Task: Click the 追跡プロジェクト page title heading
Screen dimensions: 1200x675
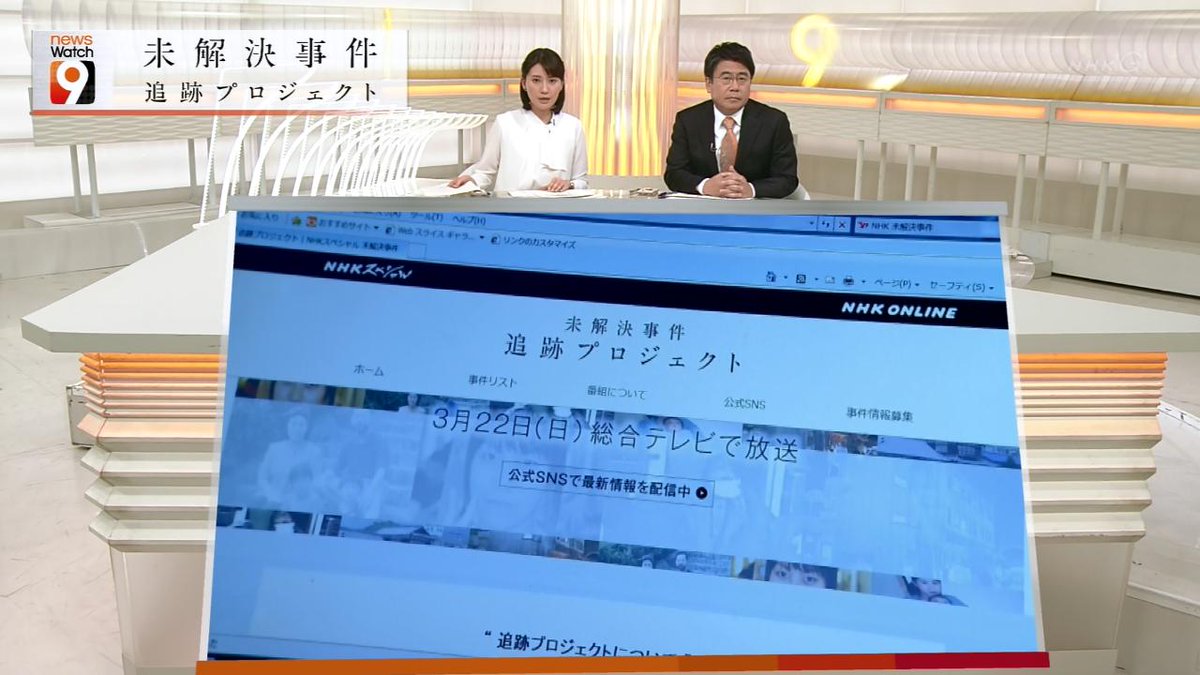Action: pos(623,353)
